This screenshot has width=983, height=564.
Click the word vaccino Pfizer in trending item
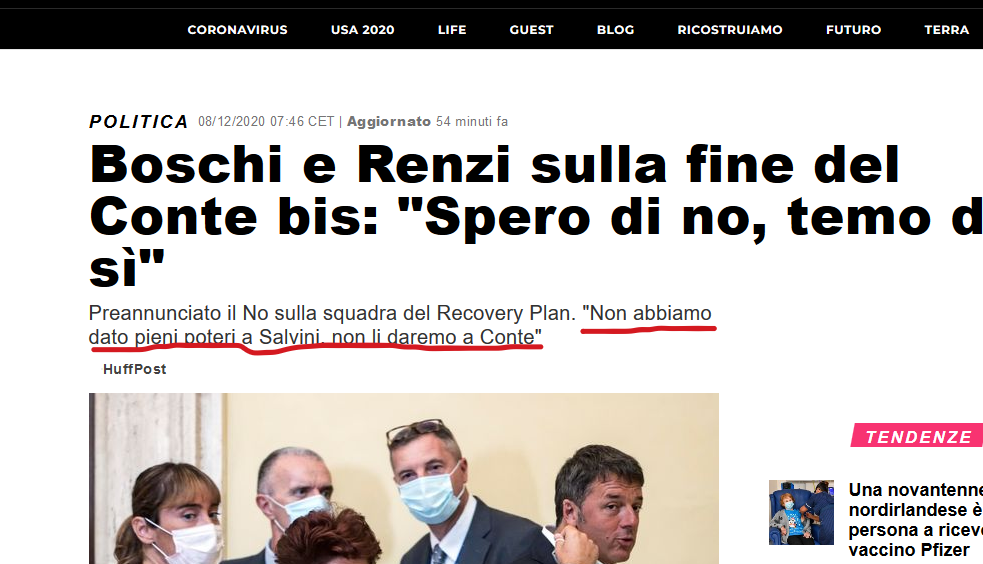tap(909, 550)
